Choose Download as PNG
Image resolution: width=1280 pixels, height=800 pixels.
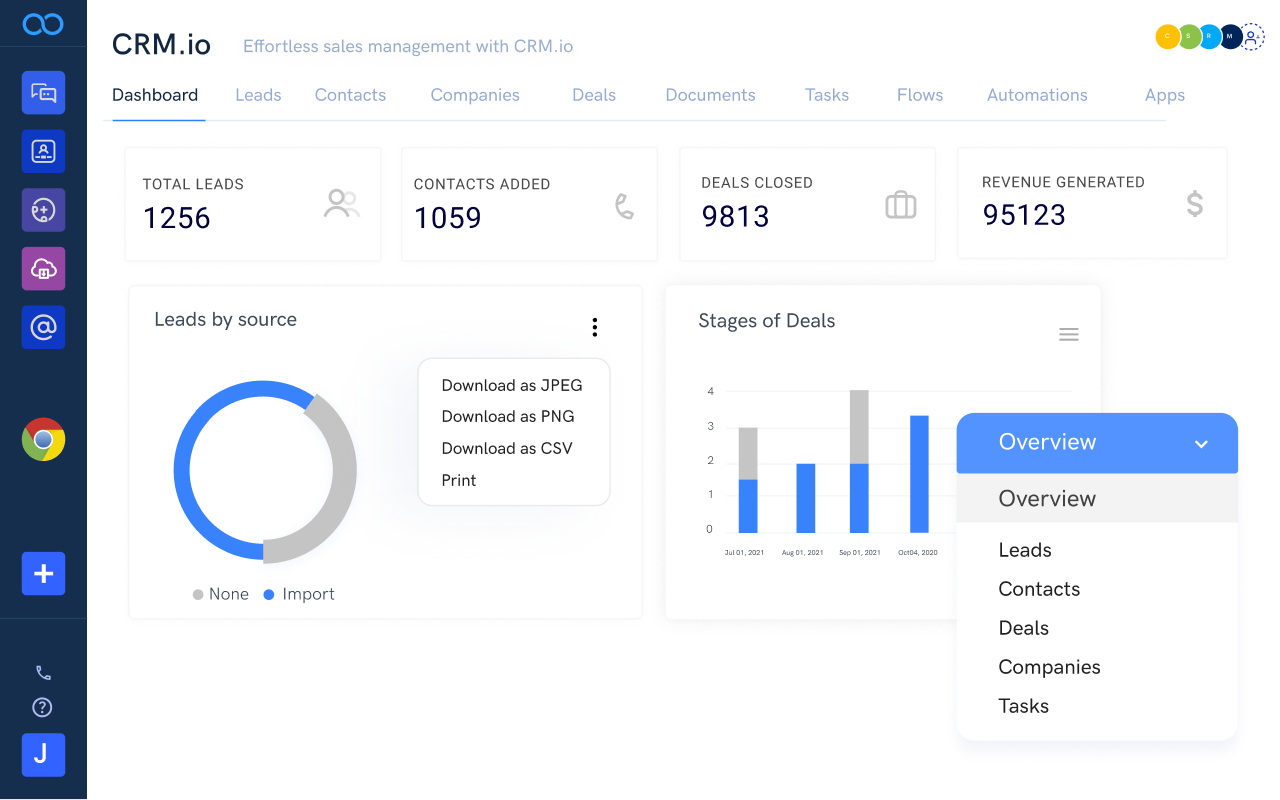point(508,416)
